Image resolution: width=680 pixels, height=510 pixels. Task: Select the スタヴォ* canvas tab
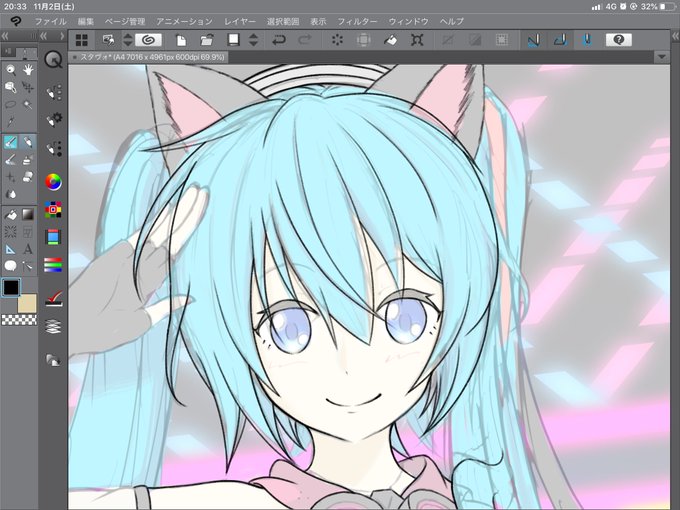pos(148,57)
